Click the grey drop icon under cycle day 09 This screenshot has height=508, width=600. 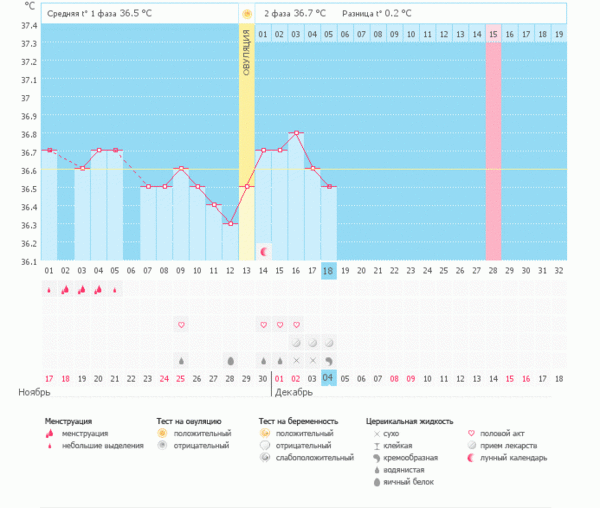click(181, 360)
